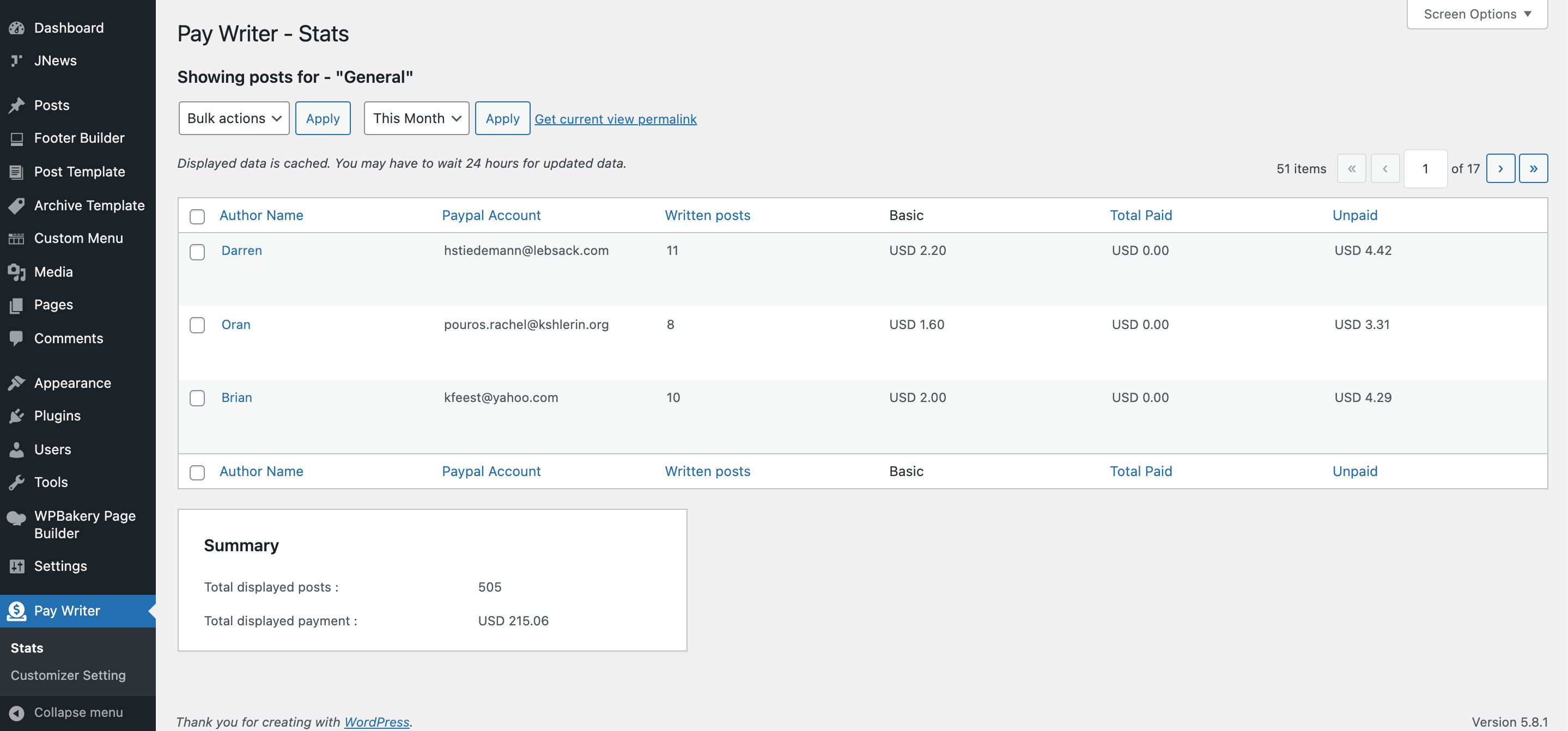The image size is (1568, 731).
Task: Click Get current view permalink link
Action: [x=616, y=119]
